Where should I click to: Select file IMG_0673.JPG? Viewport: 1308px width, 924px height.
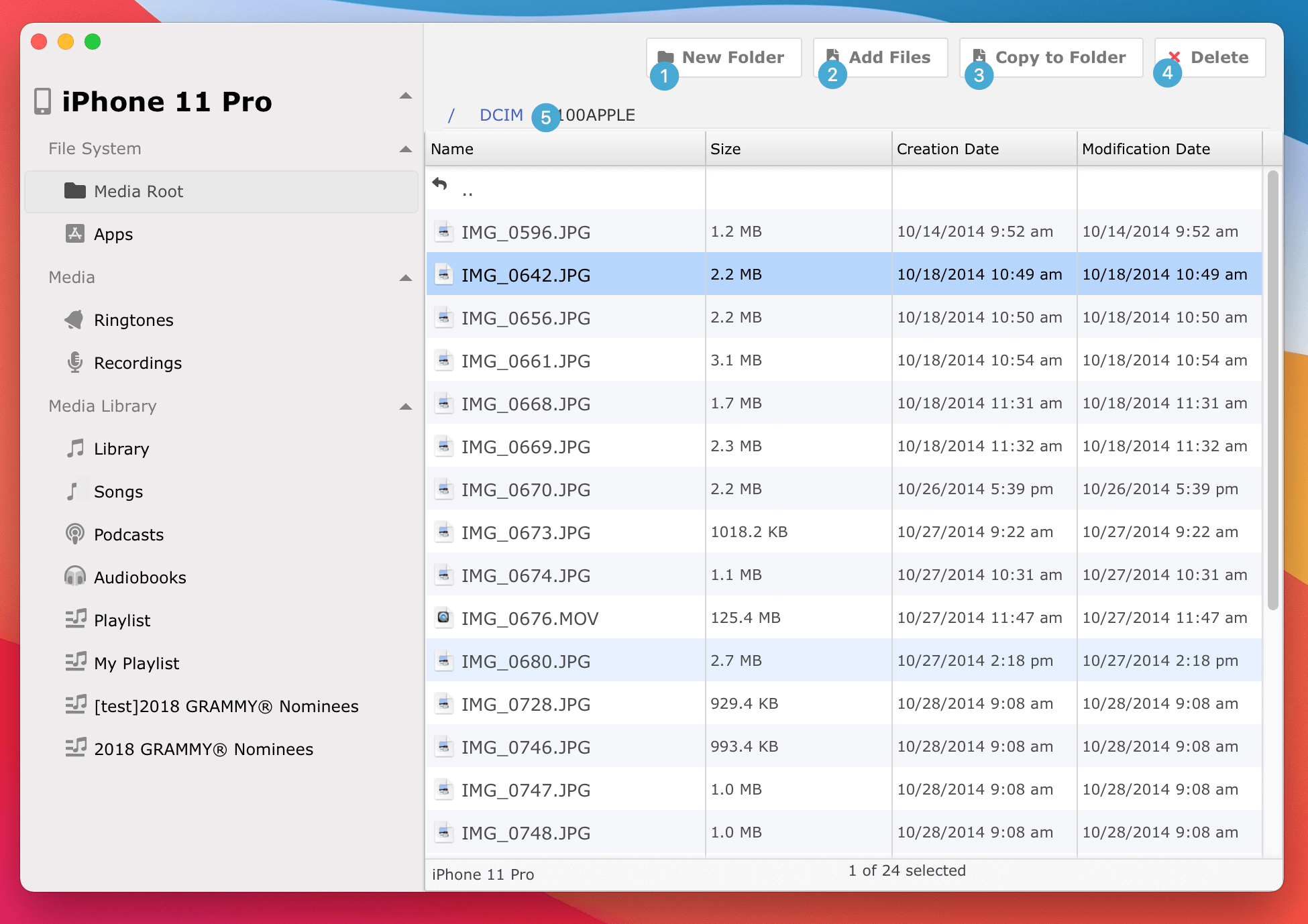pyautogui.click(x=844, y=532)
